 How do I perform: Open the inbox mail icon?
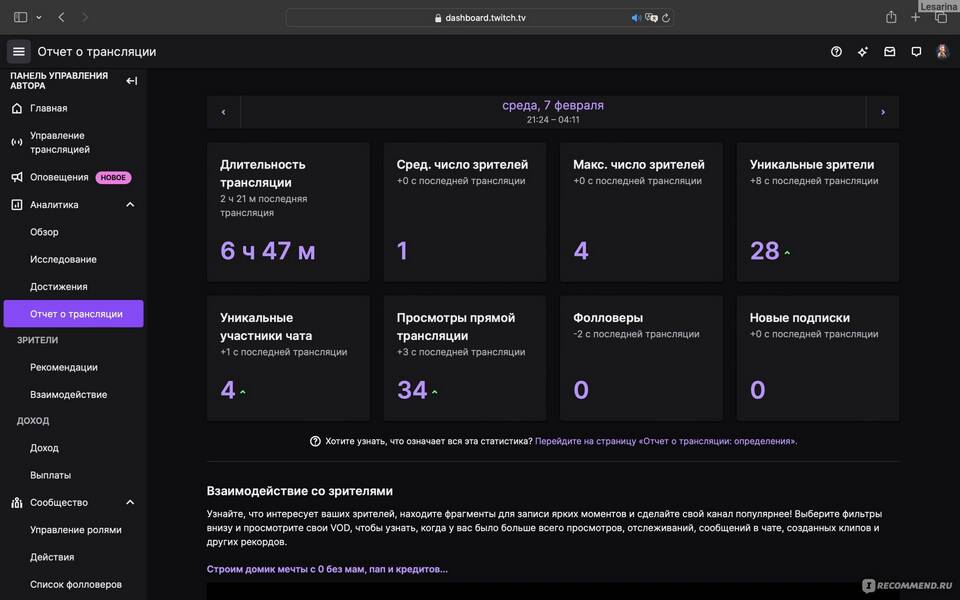(889, 52)
